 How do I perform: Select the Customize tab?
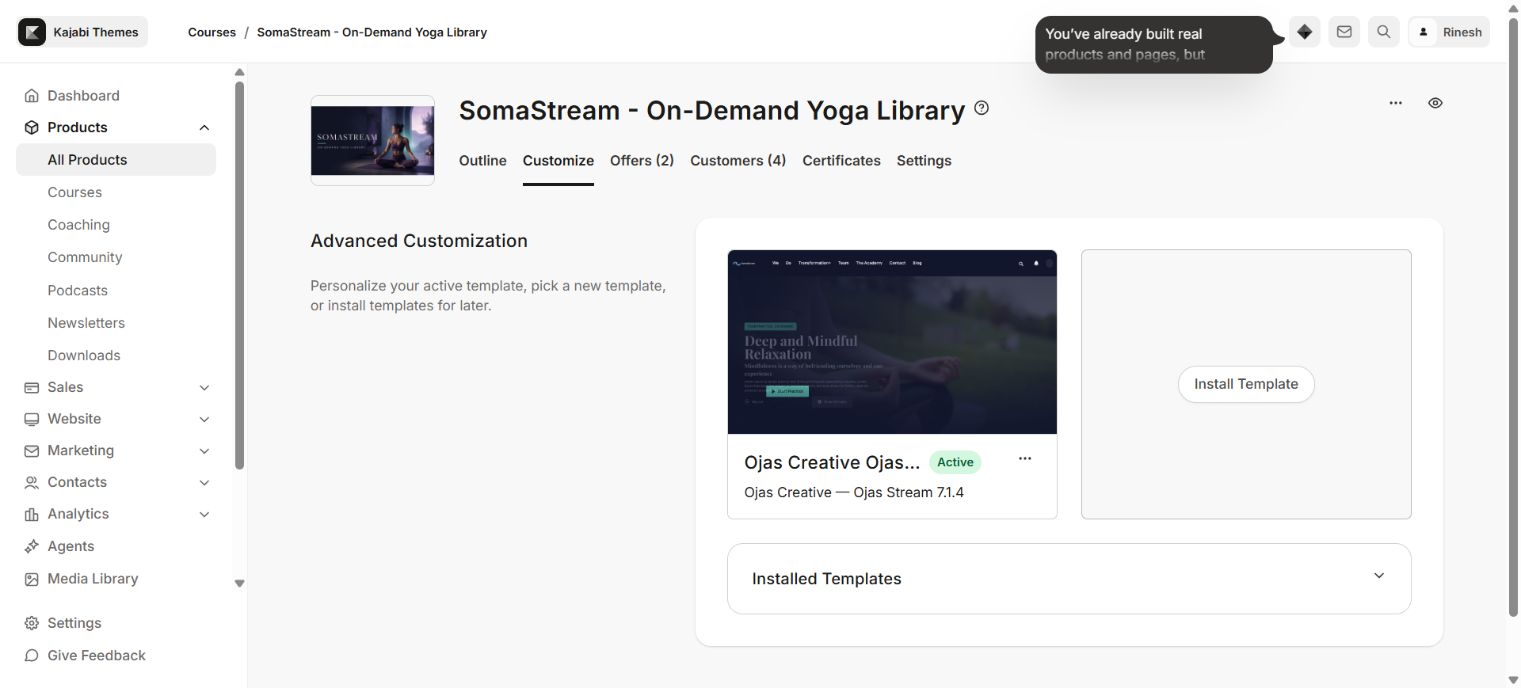point(558,160)
